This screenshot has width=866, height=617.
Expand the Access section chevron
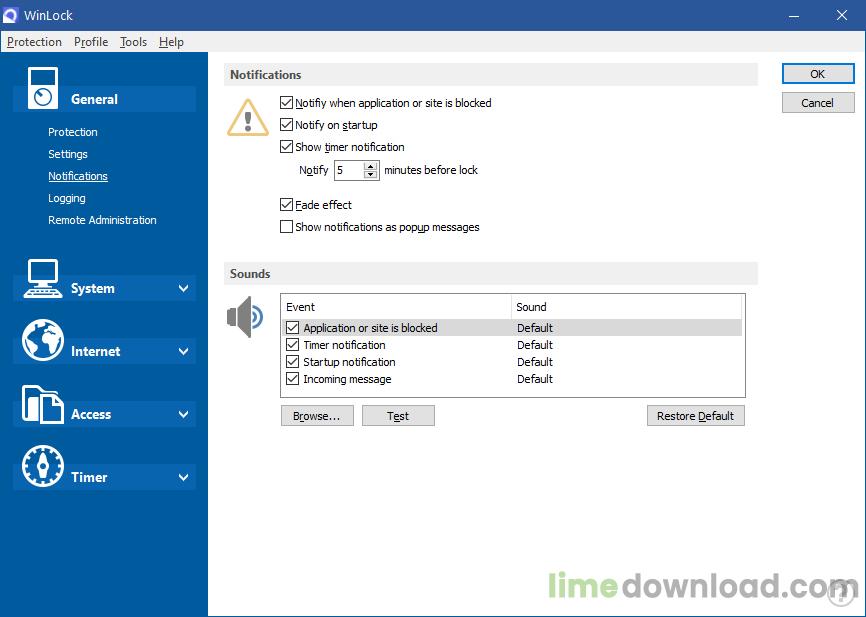pyautogui.click(x=183, y=414)
